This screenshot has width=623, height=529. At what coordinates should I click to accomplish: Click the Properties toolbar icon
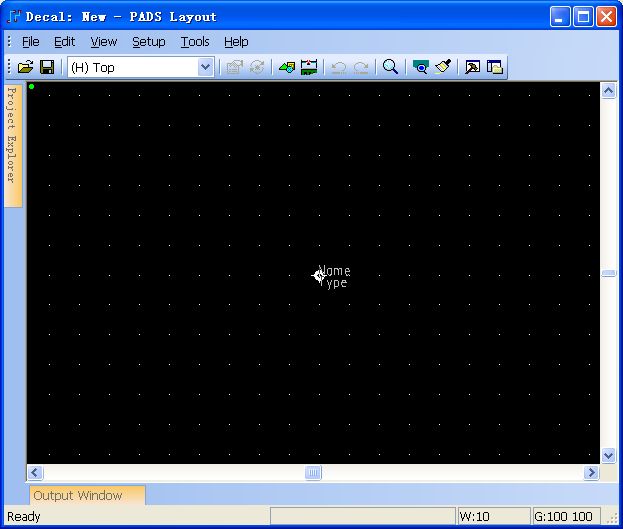pyautogui.click(x=234, y=67)
